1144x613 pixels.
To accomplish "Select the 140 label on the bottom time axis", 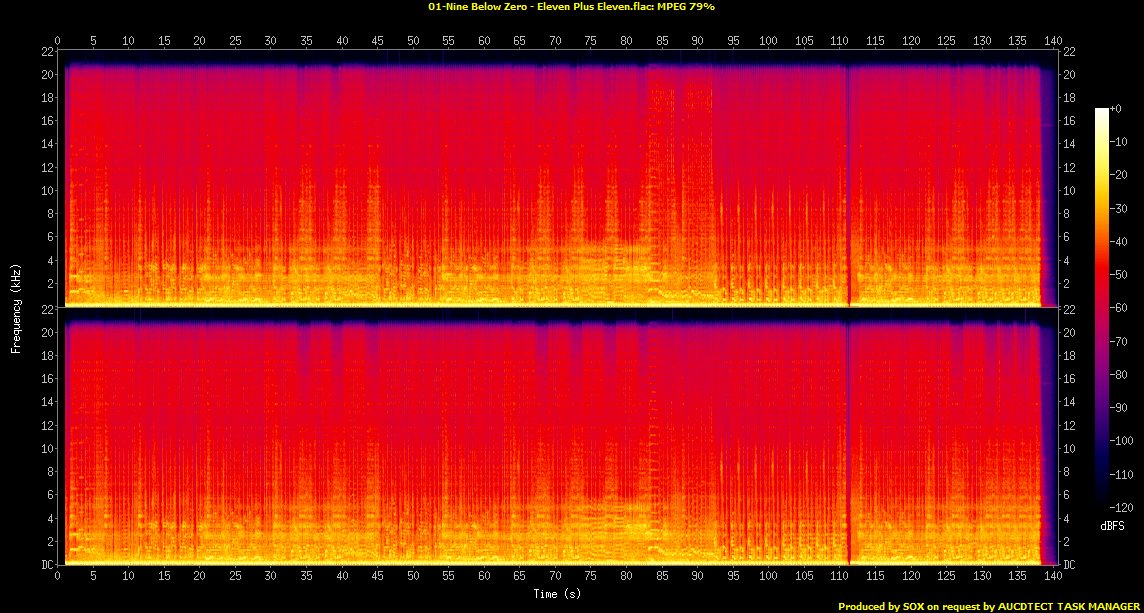I will tap(1052, 578).
